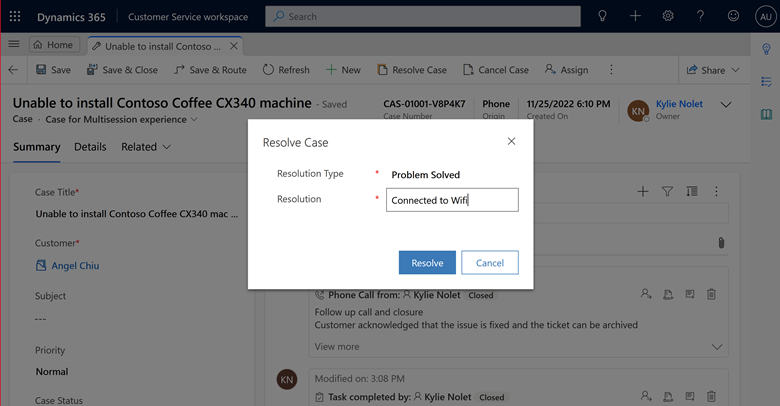The height and width of the screenshot is (406, 780).
Task: Open the Share dropdown menu
Action: point(713,70)
